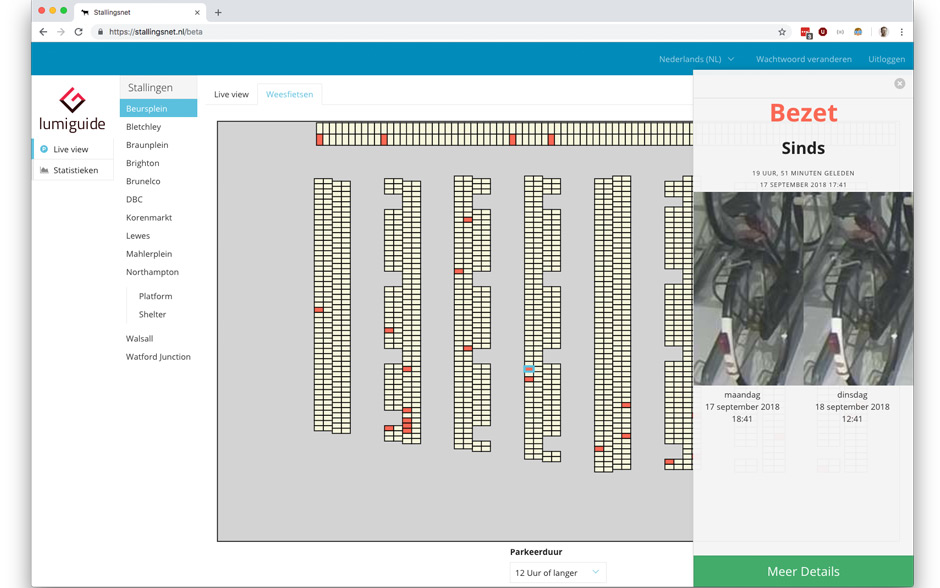Screen dimensions: 940x588
Task: Open Statistieken chart icon in sidebar
Action: tap(44, 170)
